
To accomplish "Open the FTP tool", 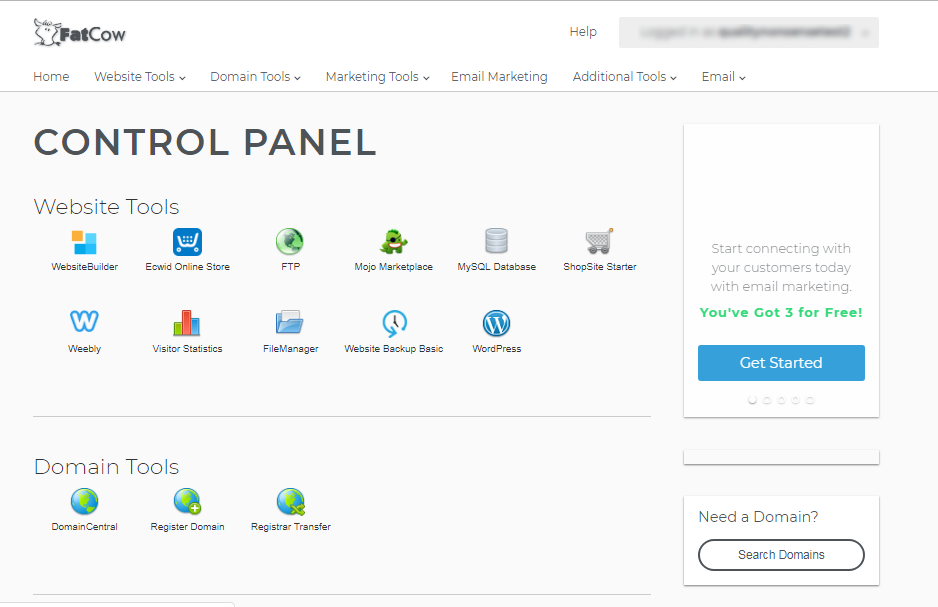I will click(289, 242).
